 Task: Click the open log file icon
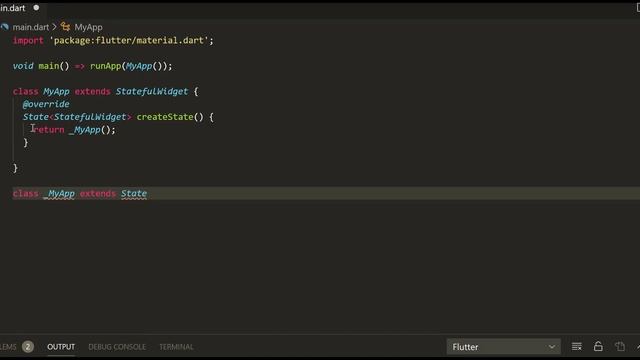point(620,347)
